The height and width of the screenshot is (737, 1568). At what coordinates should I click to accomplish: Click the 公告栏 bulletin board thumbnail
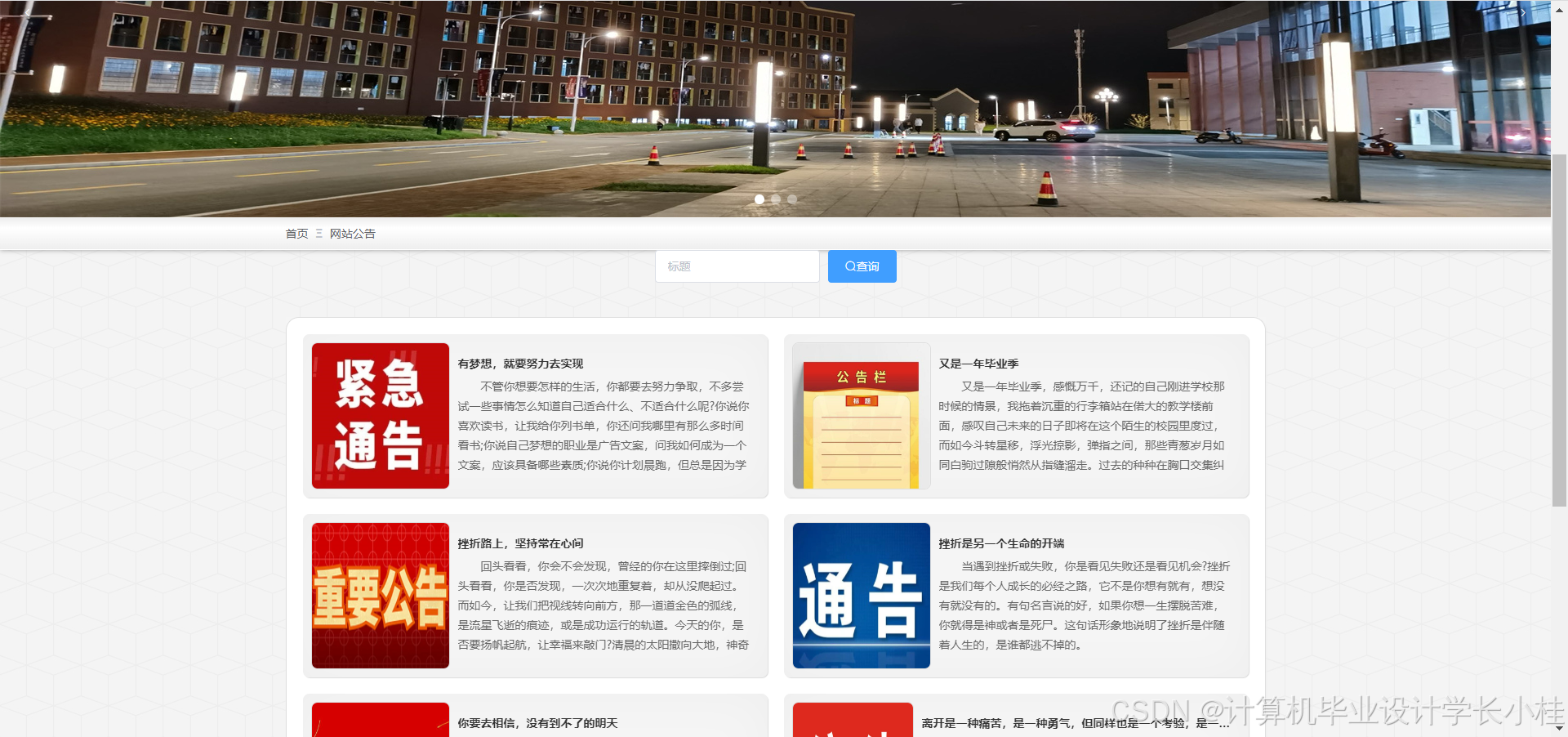pos(861,416)
